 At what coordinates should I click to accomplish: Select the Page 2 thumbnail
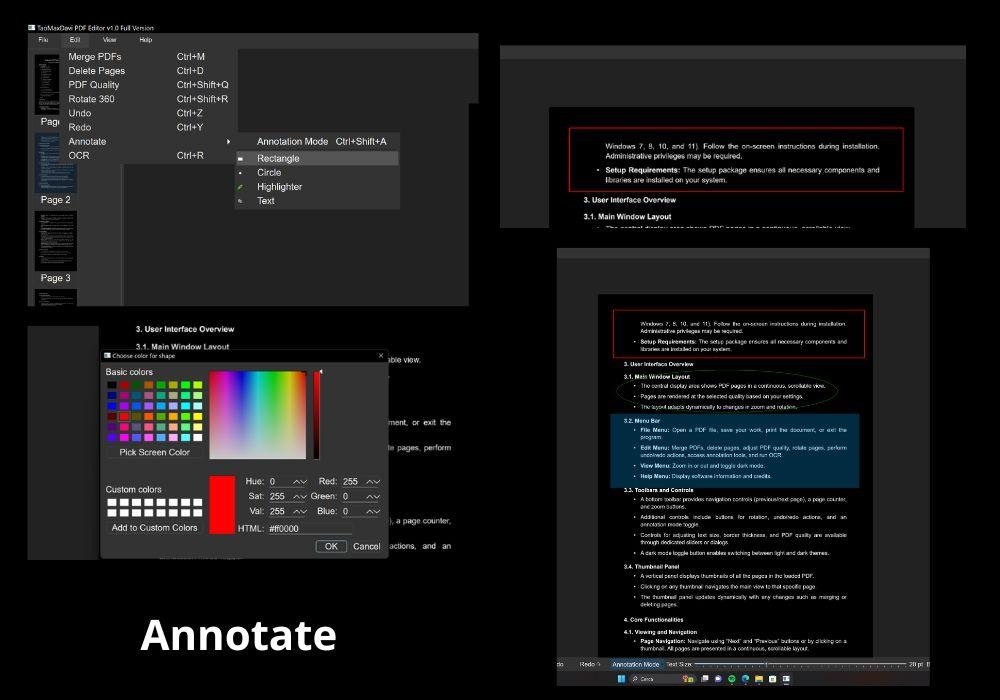pos(53,163)
